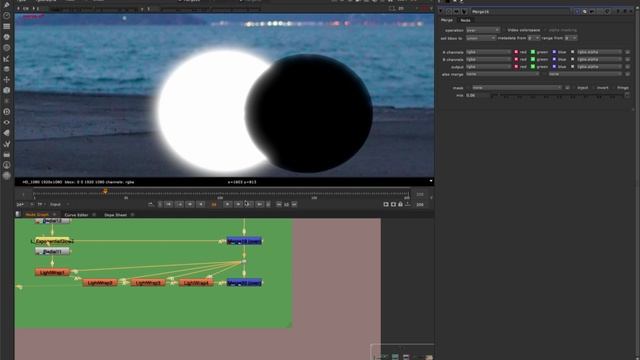Open the mask channel dropdown
The width and height of the screenshot is (640, 360).
point(517,88)
